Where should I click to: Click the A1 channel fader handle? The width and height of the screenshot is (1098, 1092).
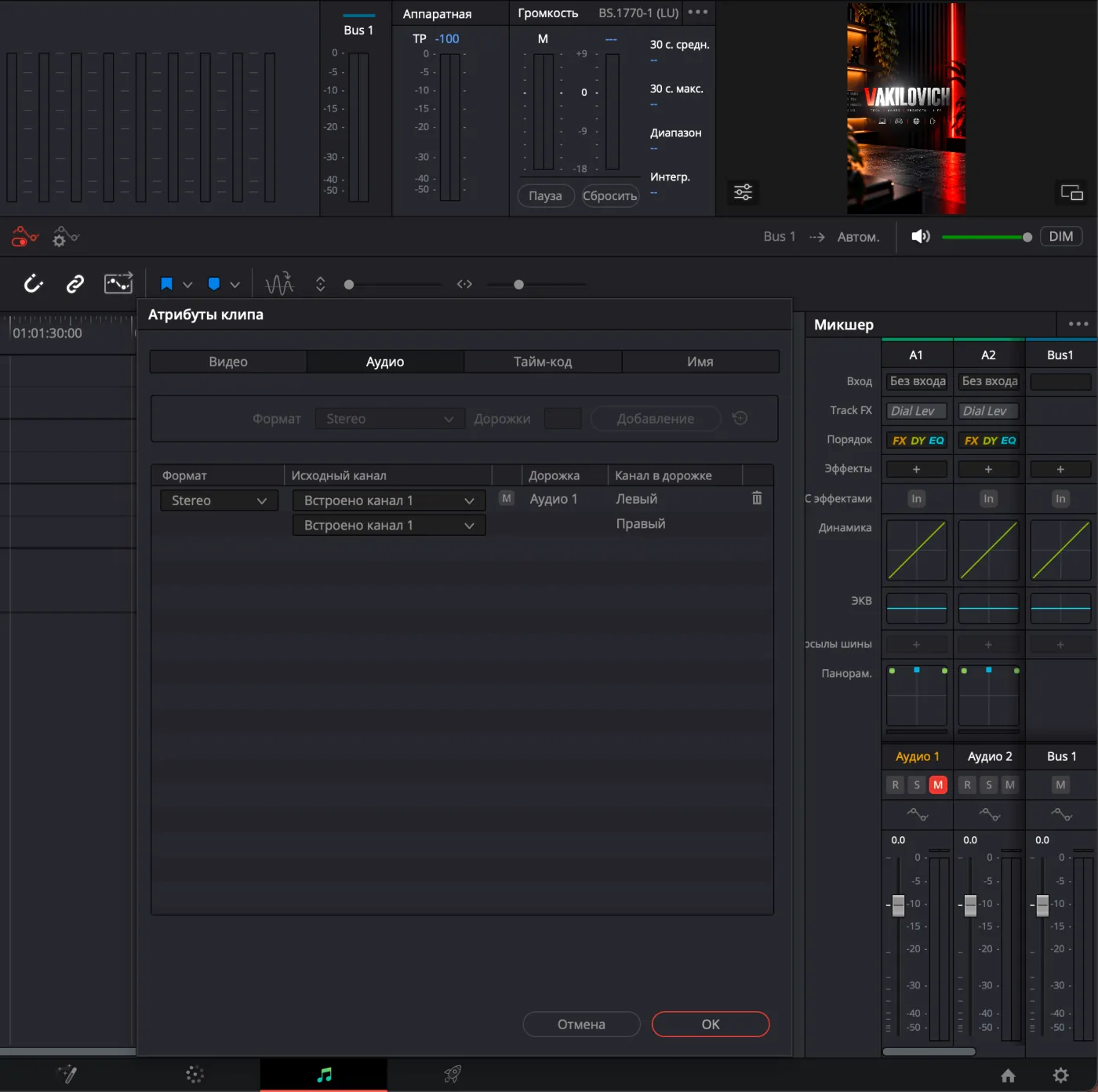pos(898,905)
